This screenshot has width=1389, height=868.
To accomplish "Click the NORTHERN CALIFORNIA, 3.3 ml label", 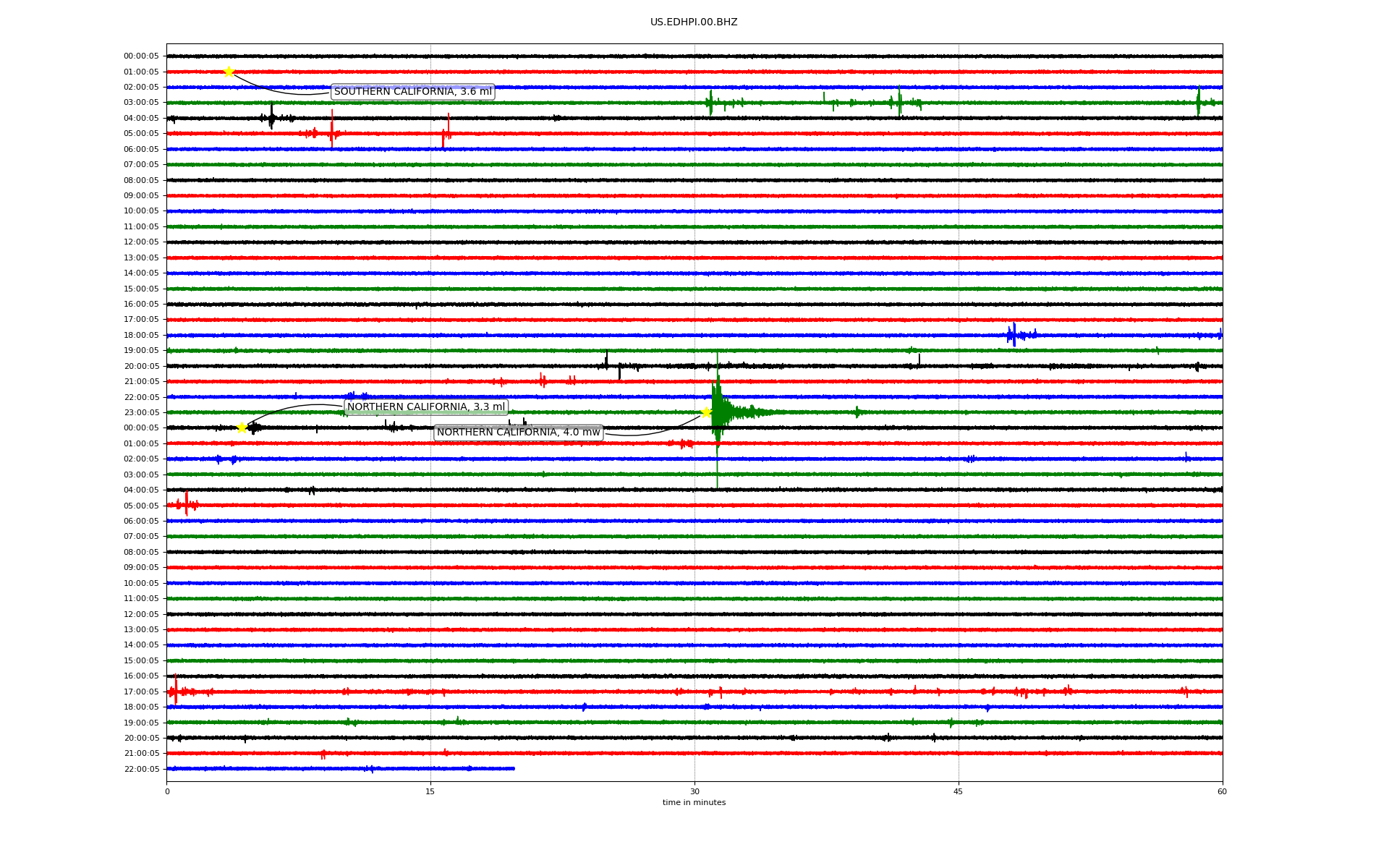I will pos(425,407).
